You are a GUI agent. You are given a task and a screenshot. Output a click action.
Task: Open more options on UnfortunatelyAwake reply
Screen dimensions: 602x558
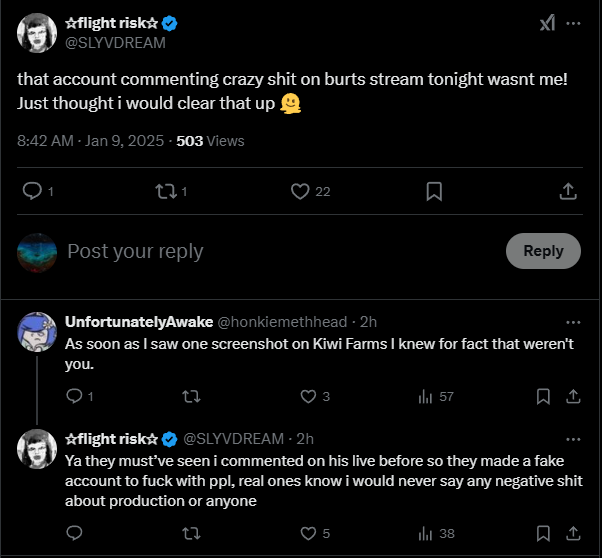tap(573, 322)
